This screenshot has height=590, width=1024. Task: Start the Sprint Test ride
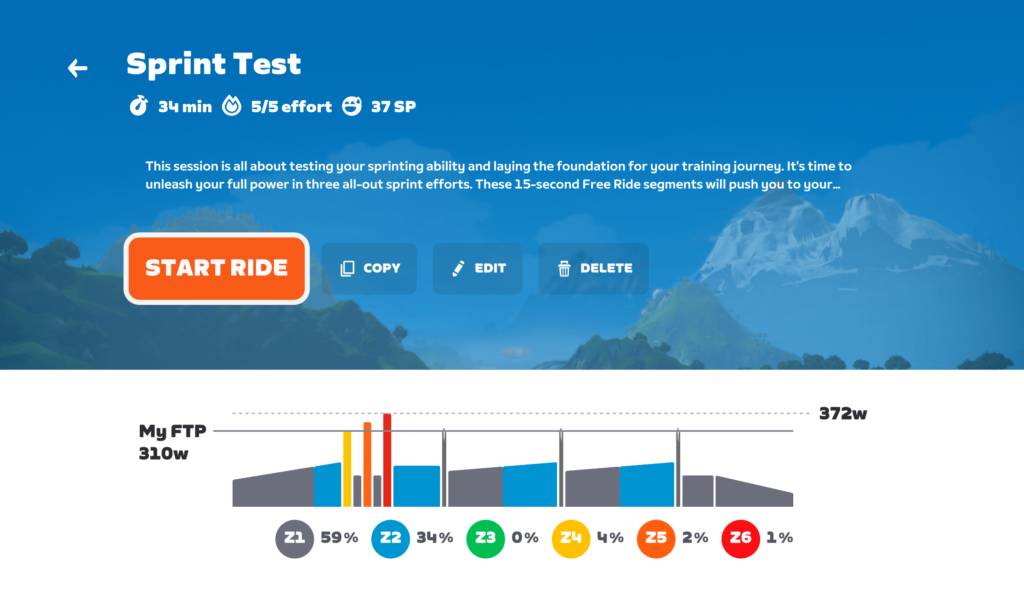pyautogui.click(x=217, y=268)
